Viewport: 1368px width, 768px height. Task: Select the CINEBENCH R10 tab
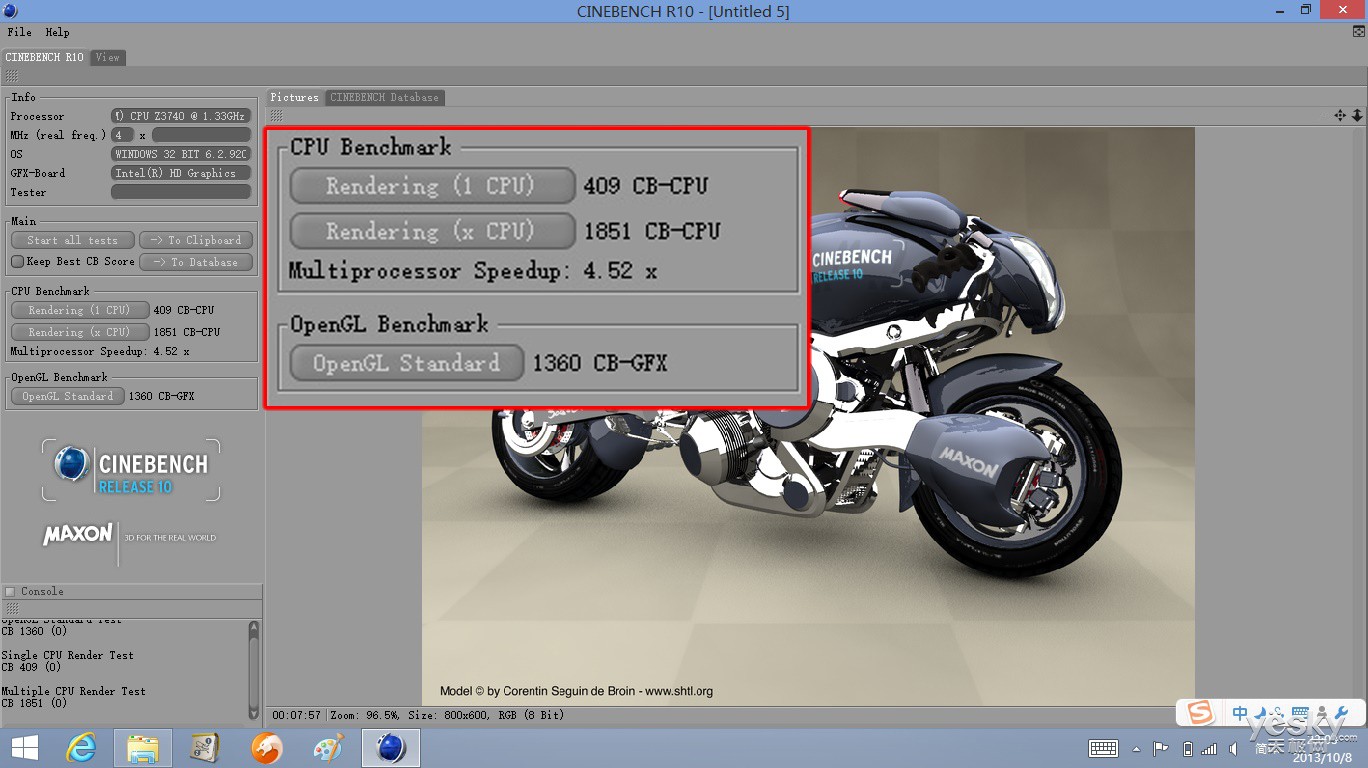45,57
